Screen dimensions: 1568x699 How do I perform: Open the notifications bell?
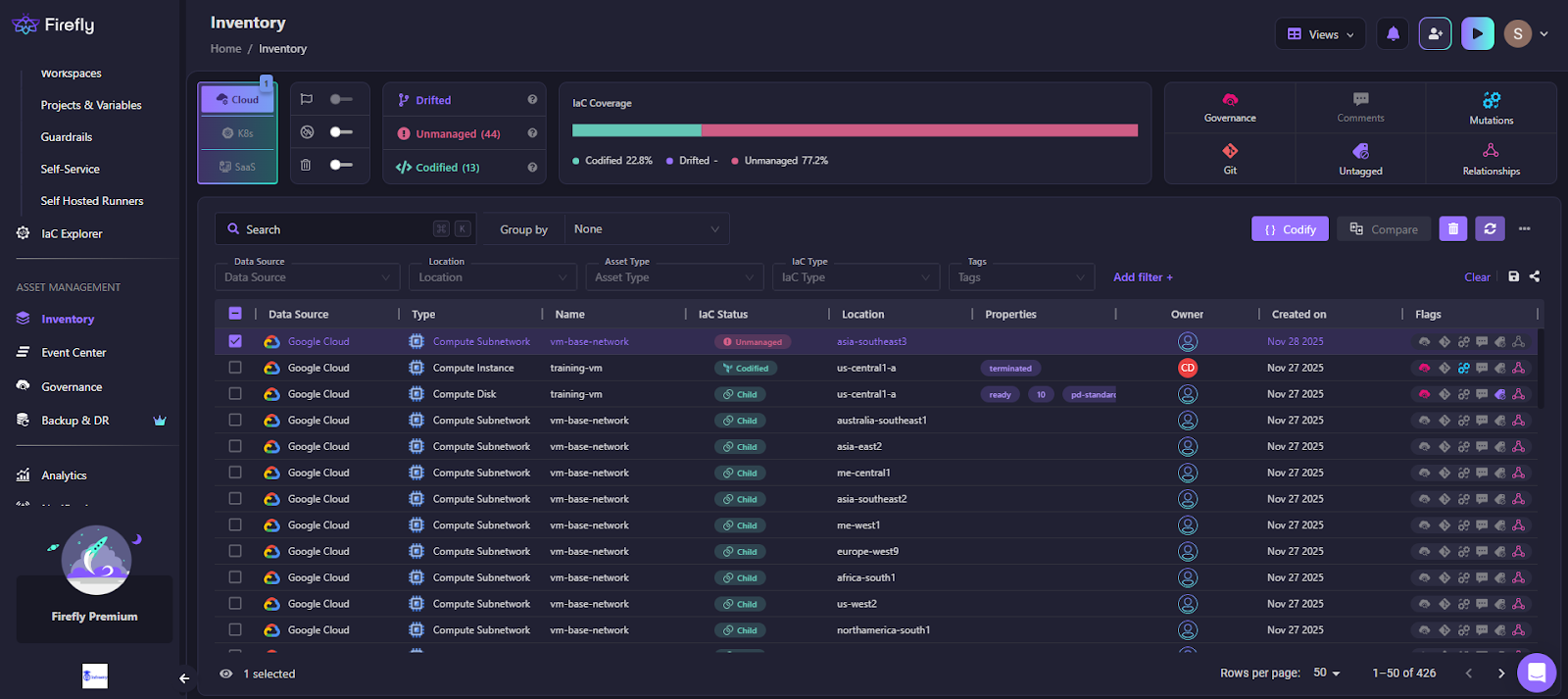pyautogui.click(x=1393, y=33)
